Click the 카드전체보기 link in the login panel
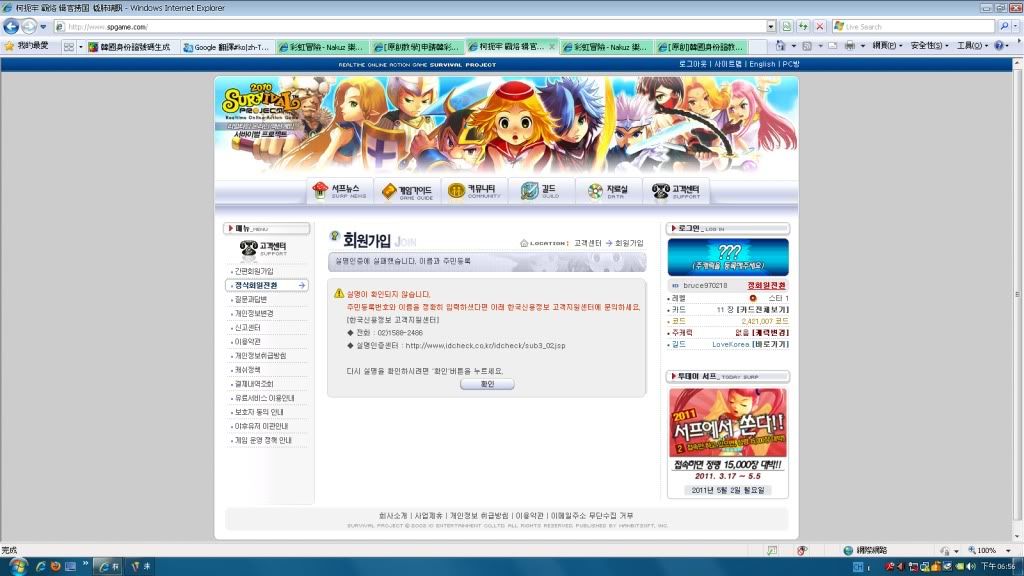 [763, 310]
